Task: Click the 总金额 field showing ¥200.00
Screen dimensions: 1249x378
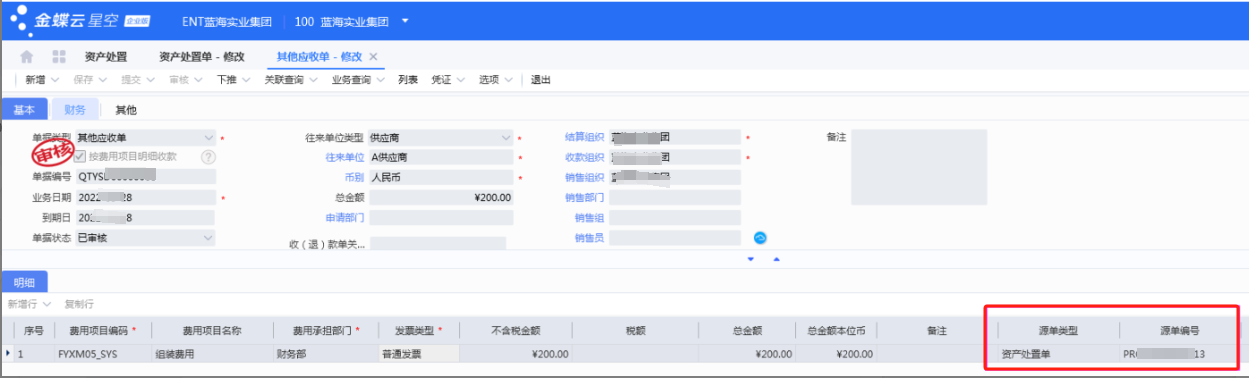Action: (440, 197)
